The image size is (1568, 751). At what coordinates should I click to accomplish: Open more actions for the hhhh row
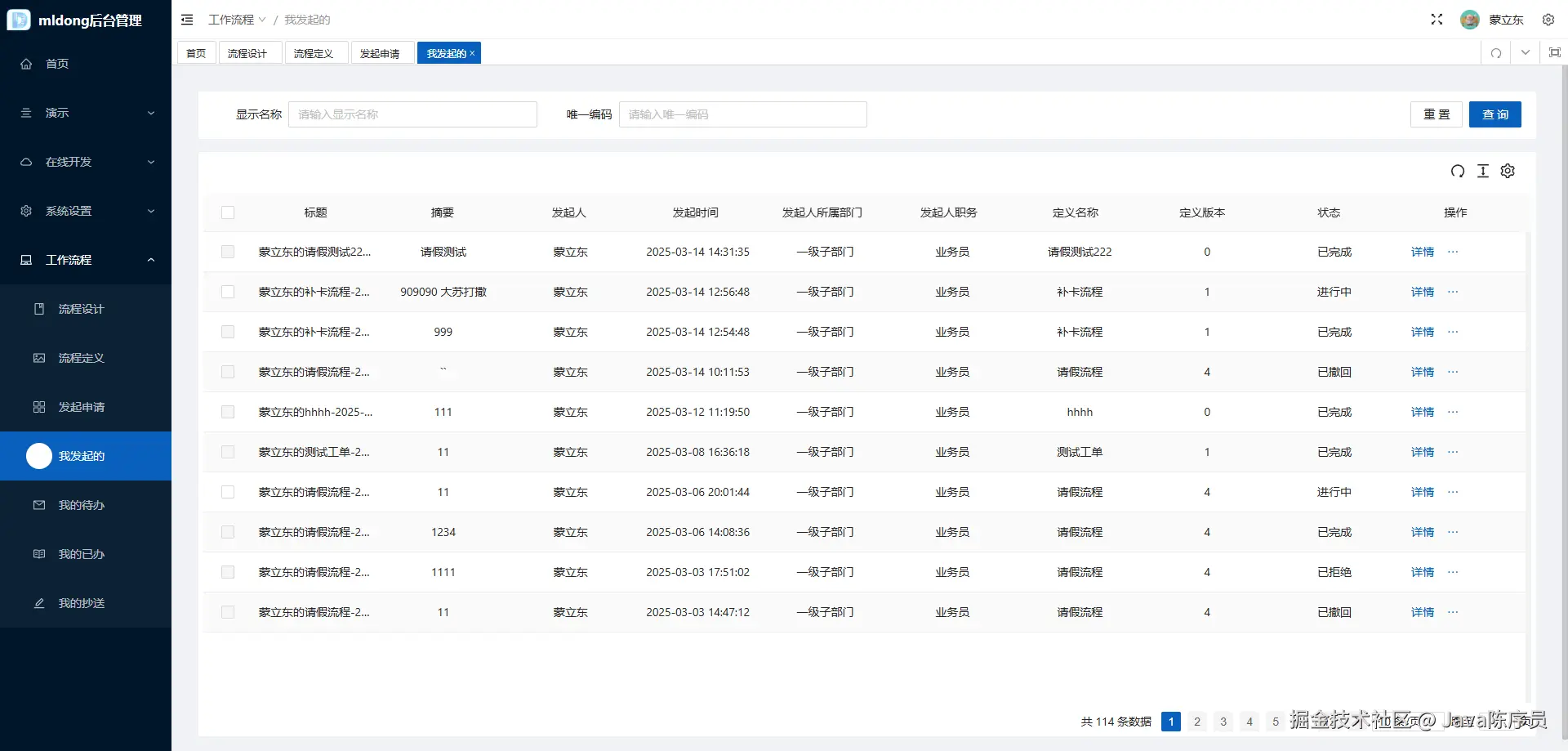1453,412
